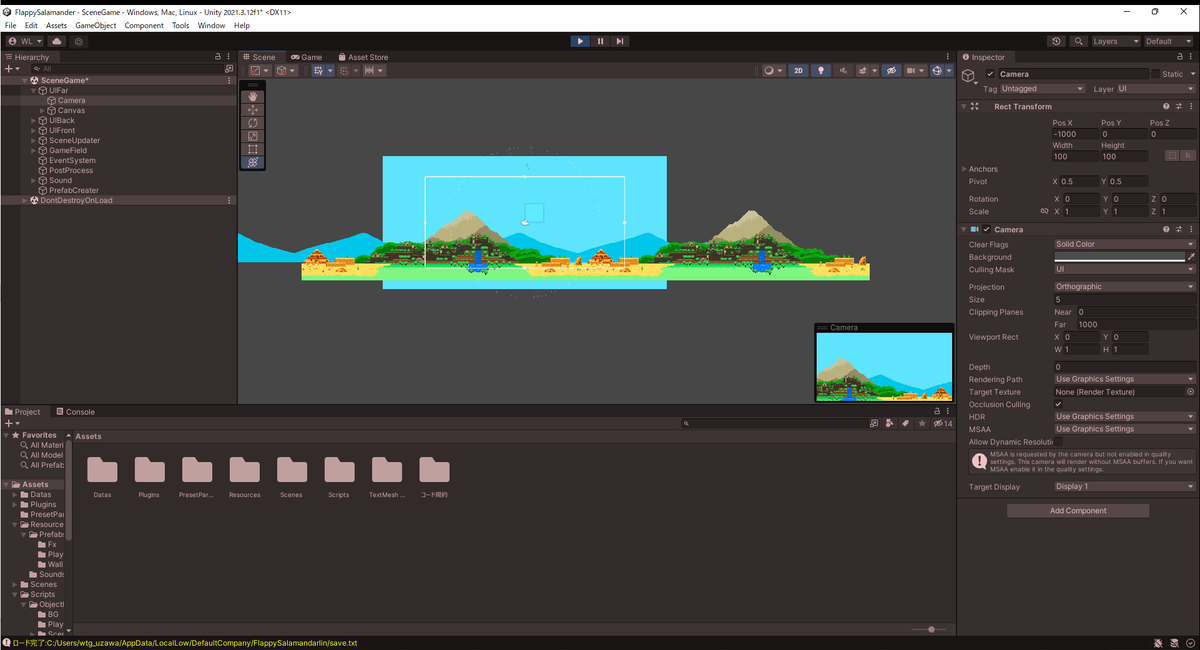Open cloud services icon

point(57,41)
